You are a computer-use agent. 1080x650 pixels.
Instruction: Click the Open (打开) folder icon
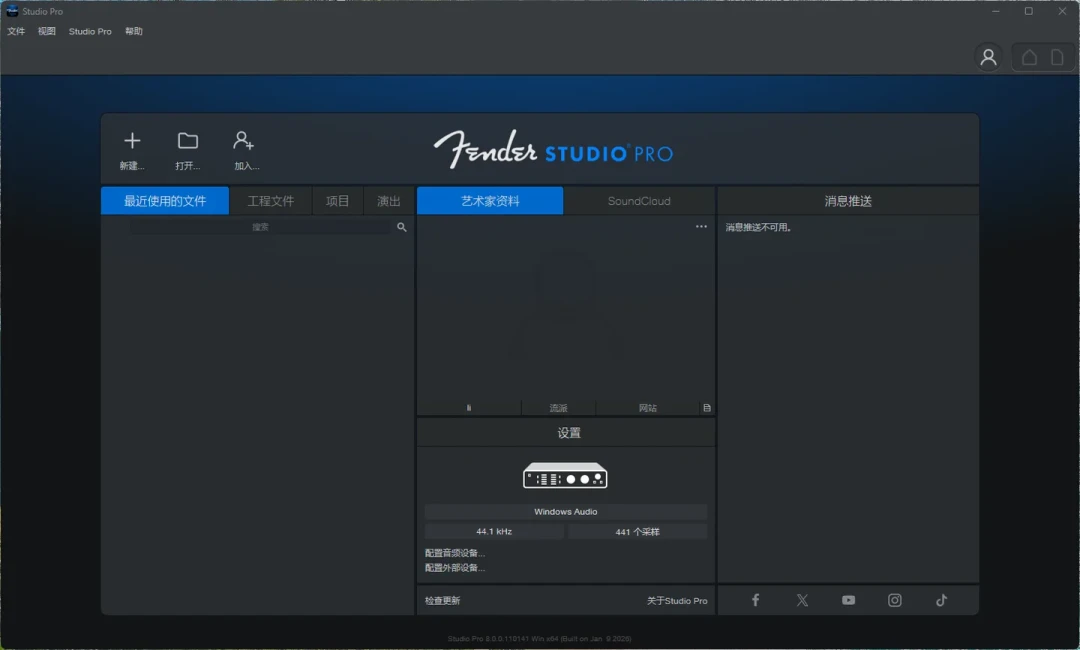tap(187, 141)
